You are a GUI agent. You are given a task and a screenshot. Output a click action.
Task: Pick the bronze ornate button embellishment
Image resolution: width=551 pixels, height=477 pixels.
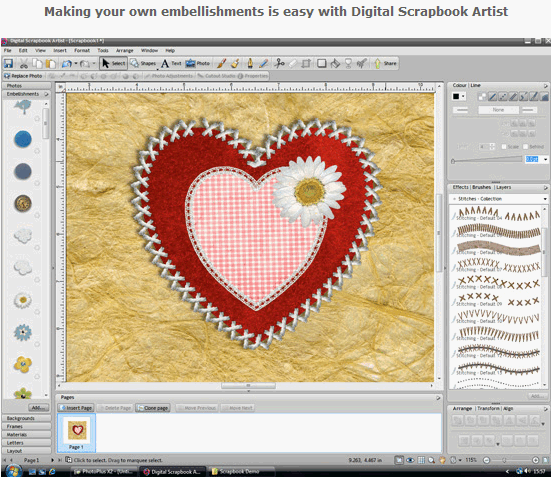(x=23, y=204)
